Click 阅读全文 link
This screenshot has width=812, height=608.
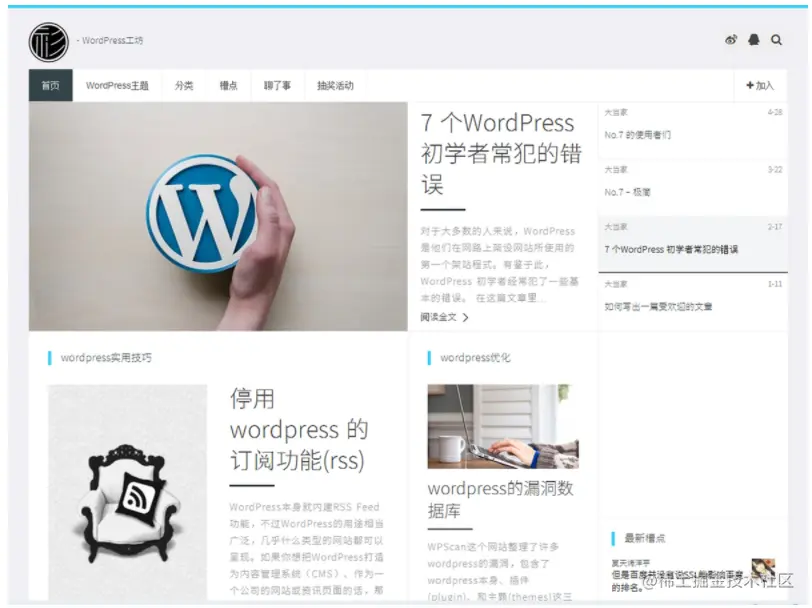pos(438,317)
